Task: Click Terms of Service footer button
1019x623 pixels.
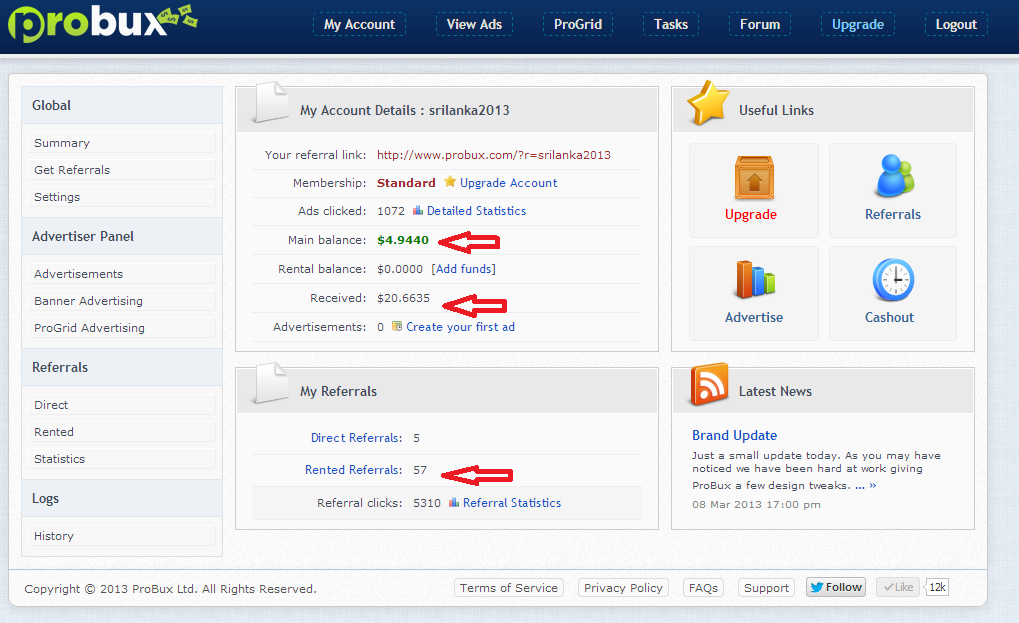Action: tap(509, 588)
